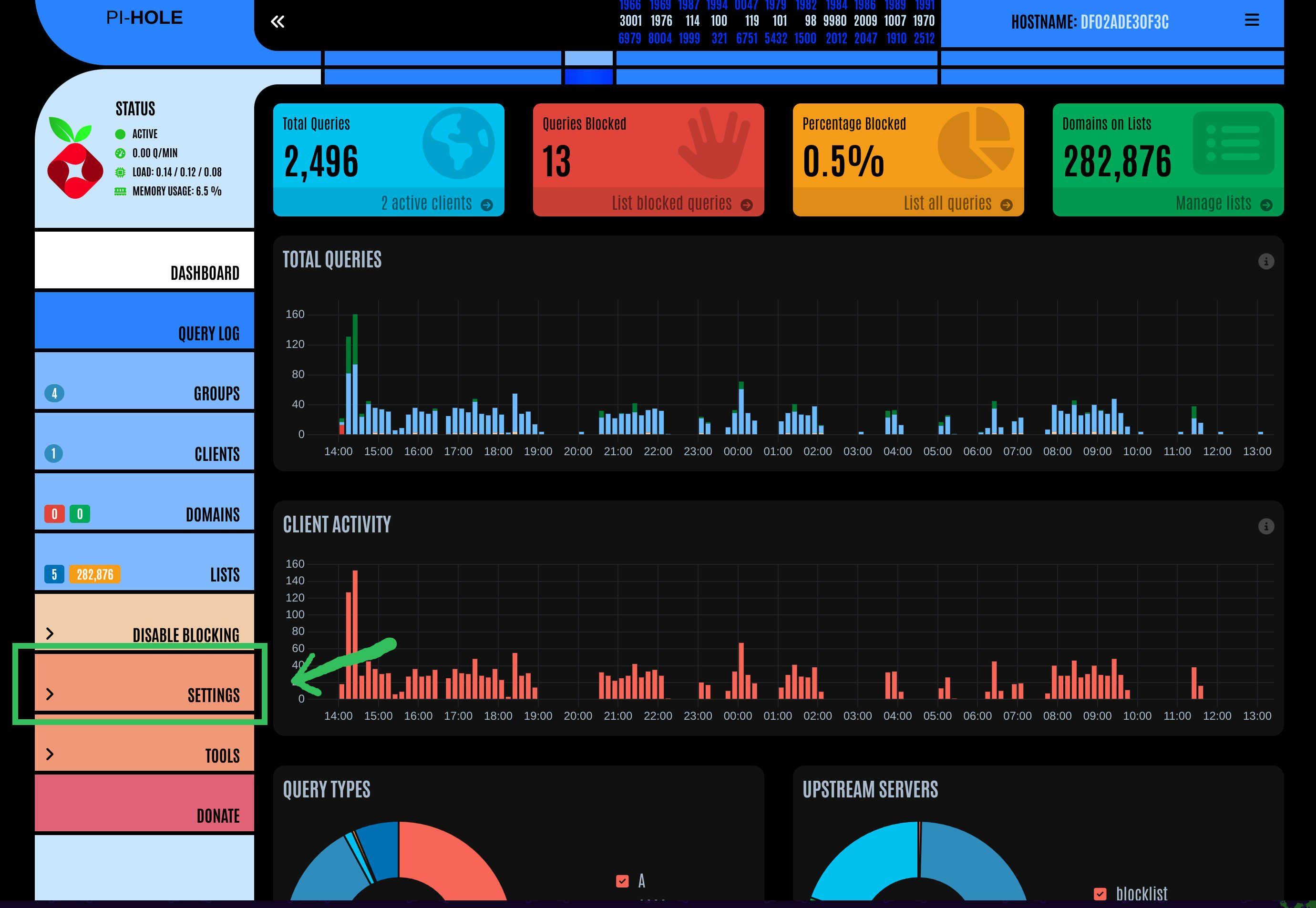This screenshot has height=908, width=1316.
Task: Click LOAD: 0.14 / 0.12 / 0.08 text
Action: click(177, 172)
